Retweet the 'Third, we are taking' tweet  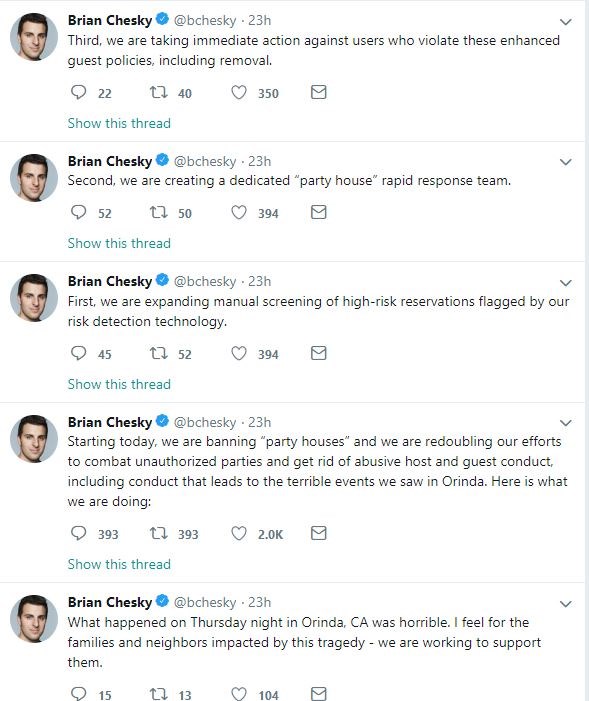point(158,93)
